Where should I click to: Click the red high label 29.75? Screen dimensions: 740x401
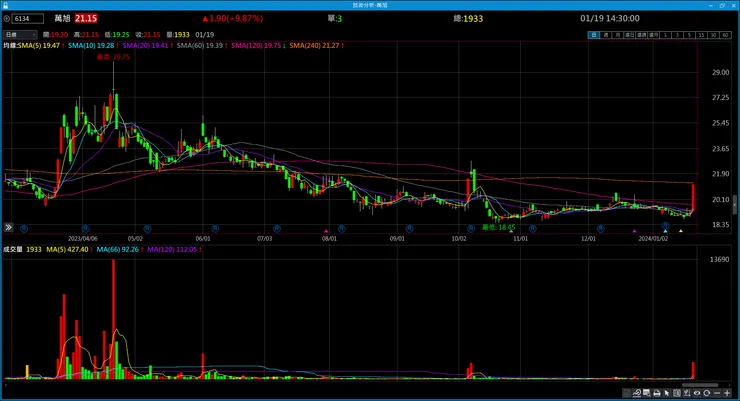point(113,57)
